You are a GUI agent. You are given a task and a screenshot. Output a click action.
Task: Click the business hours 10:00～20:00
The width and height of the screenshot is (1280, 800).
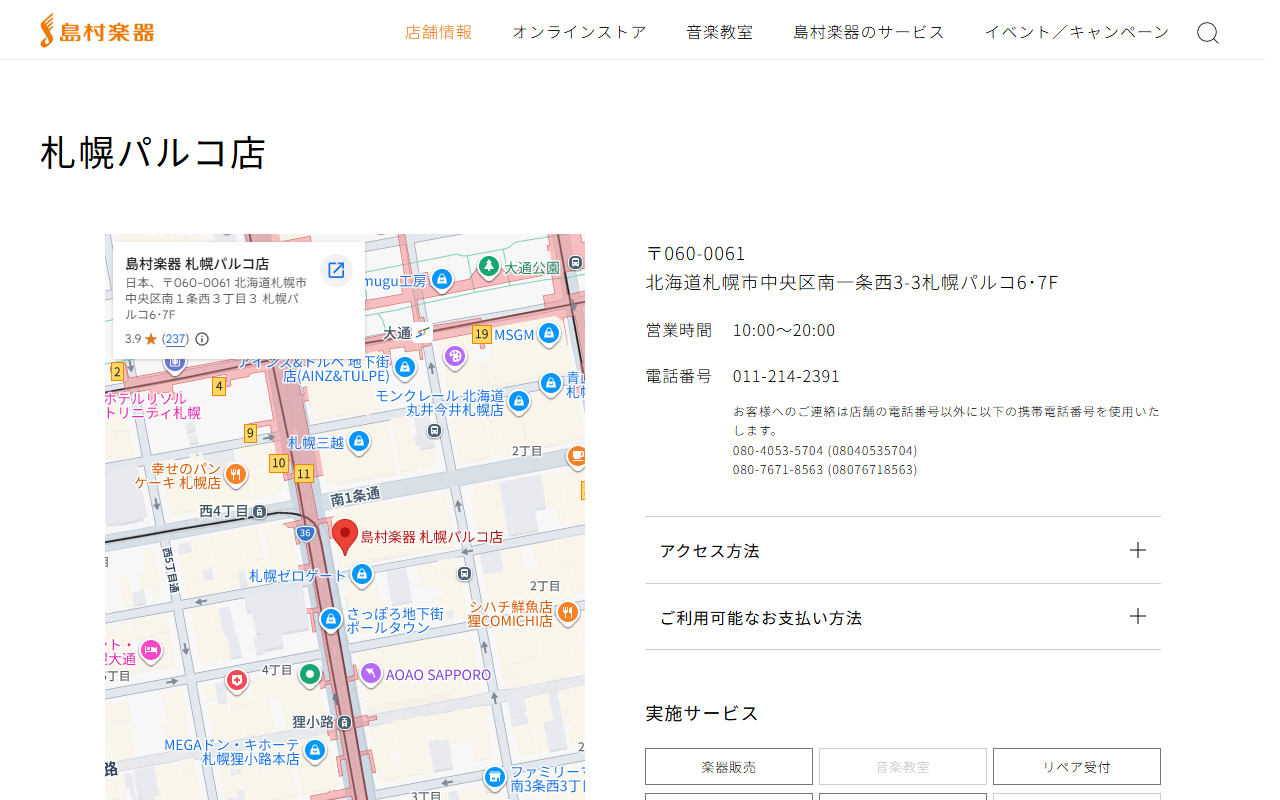coord(784,330)
